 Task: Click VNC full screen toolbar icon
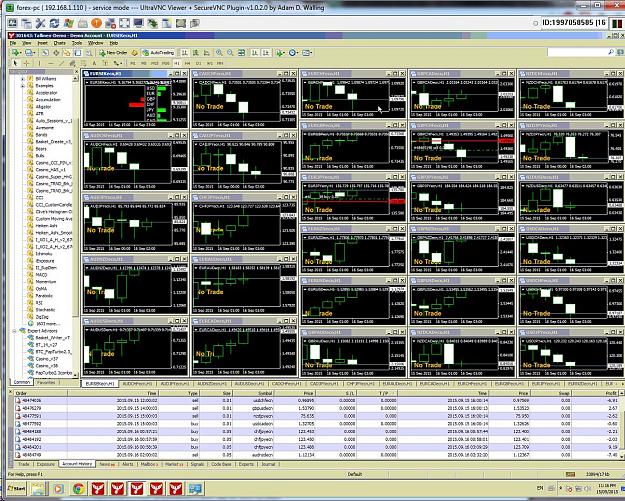(124, 23)
